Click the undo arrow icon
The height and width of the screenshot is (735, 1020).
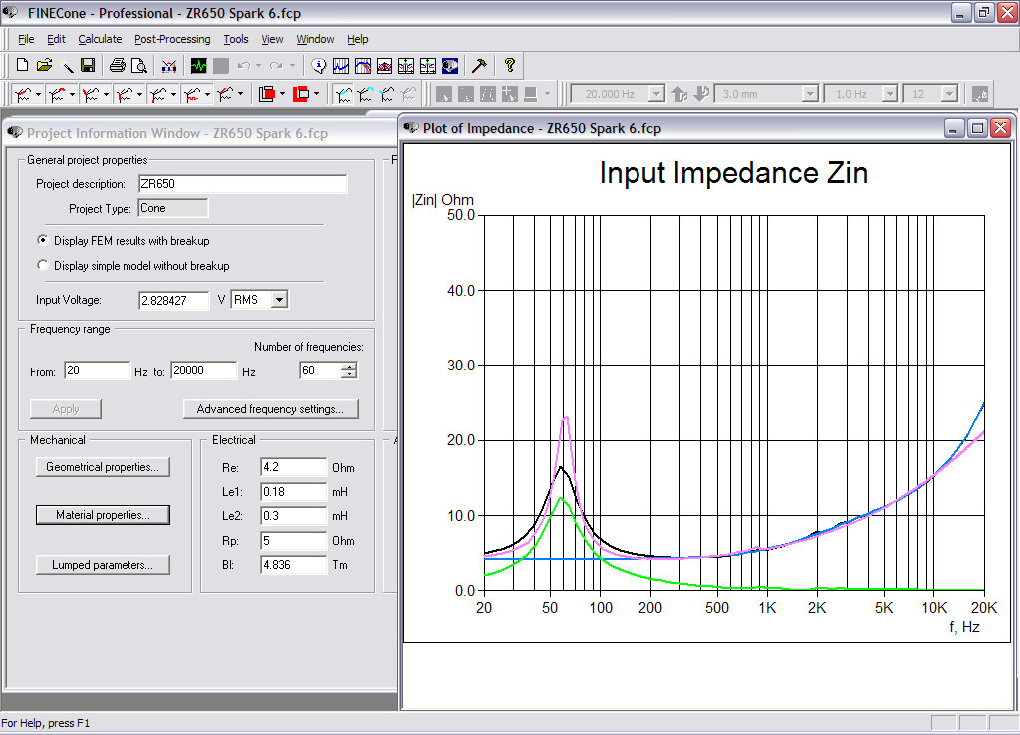[x=244, y=65]
